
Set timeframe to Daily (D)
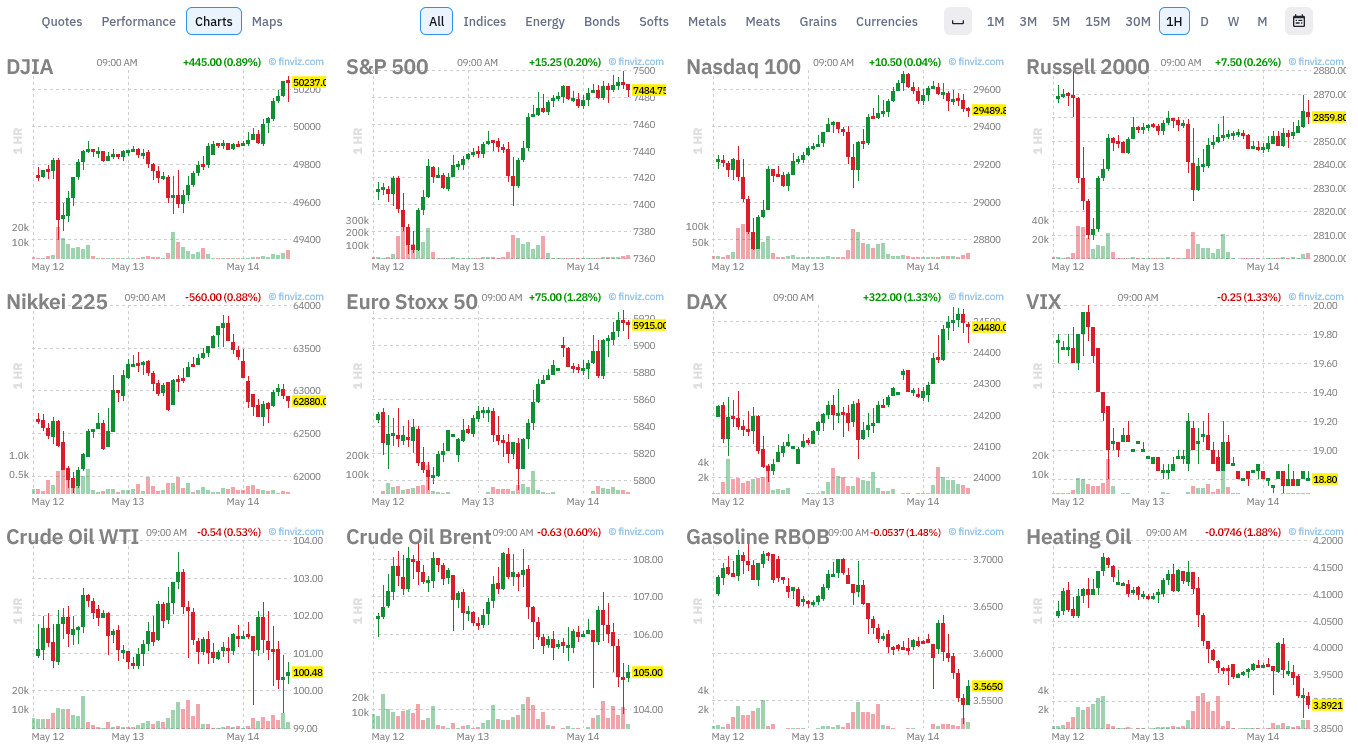1204,21
